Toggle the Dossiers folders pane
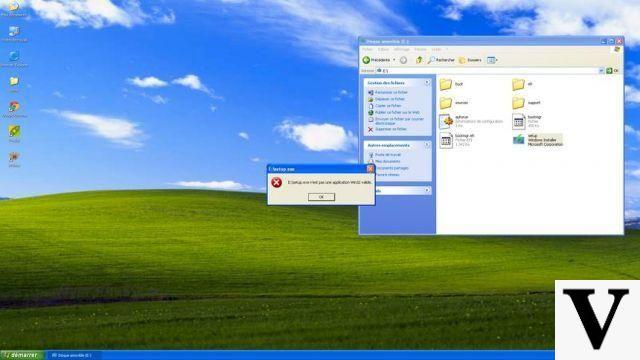The height and width of the screenshot is (360, 640). click(x=470, y=60)
